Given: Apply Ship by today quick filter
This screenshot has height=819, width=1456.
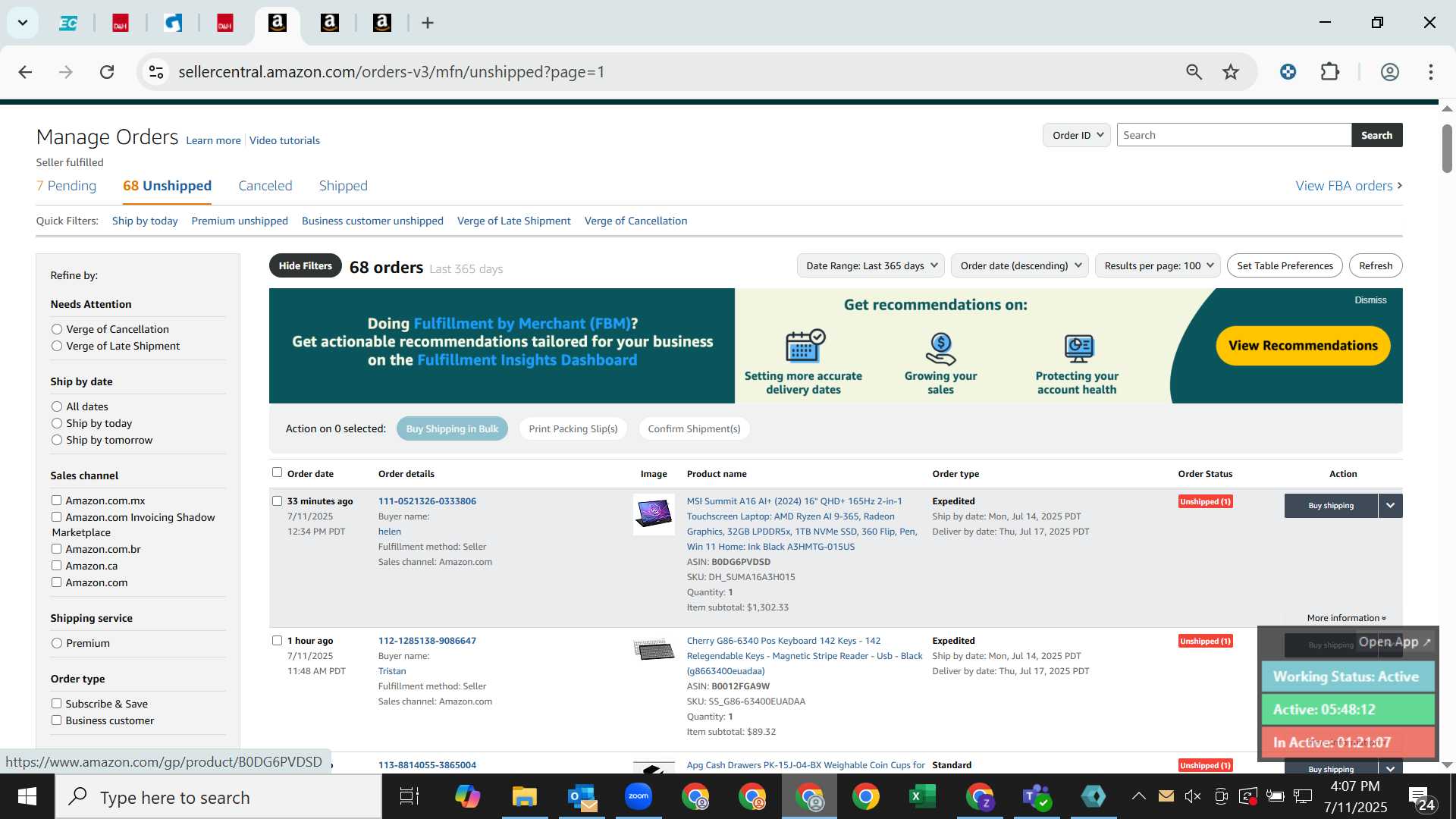Looking at the screenshot, I should [x=145, y=221].
